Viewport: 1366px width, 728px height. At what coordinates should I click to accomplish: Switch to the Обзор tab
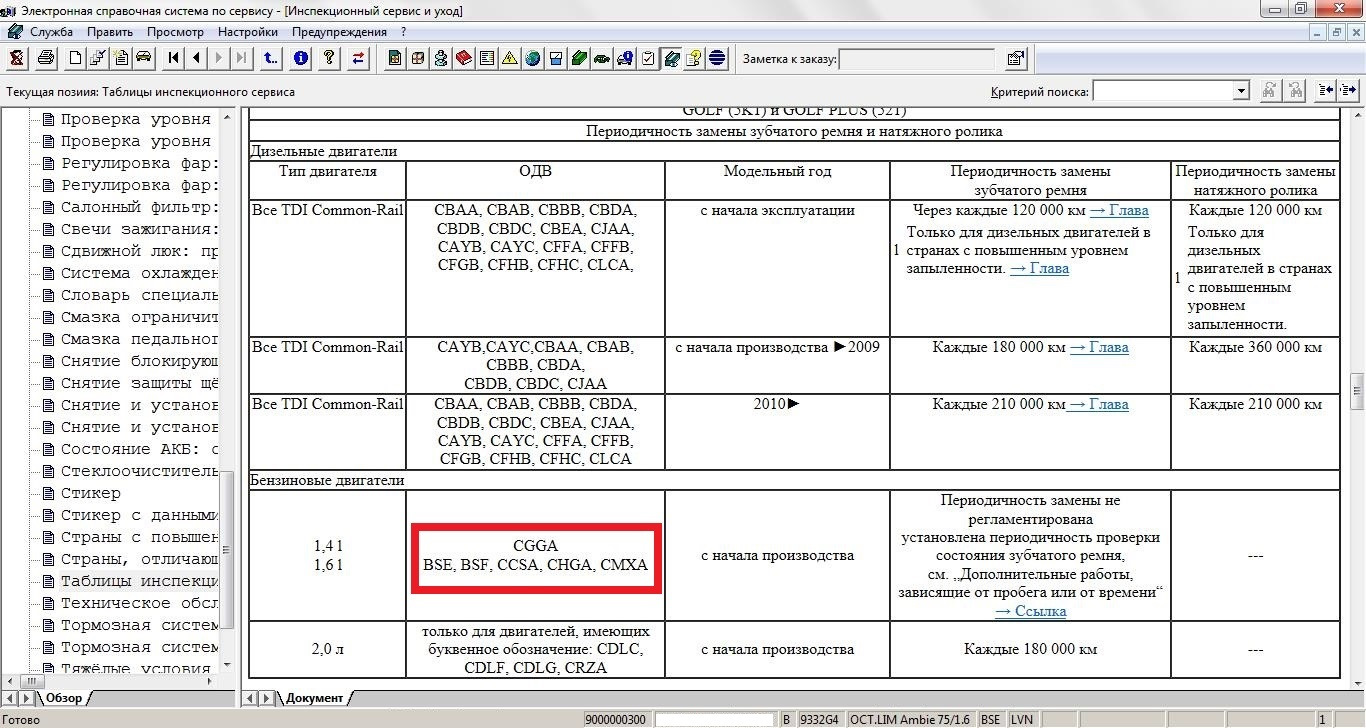coord(65,697)
